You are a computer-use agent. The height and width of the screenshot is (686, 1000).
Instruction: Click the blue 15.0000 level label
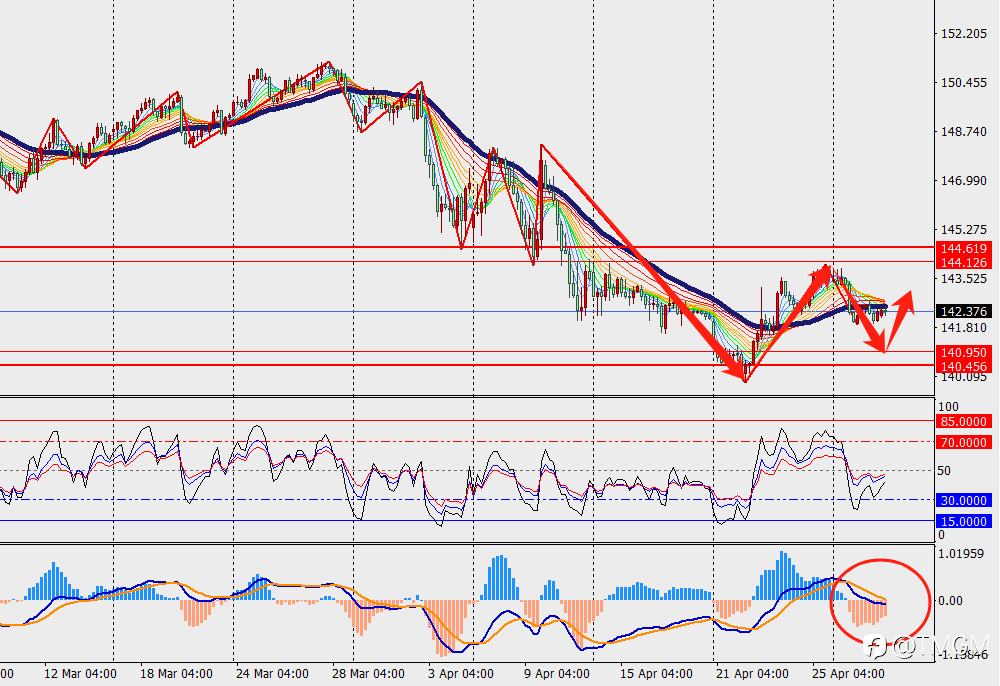click(x=964, y=522)
